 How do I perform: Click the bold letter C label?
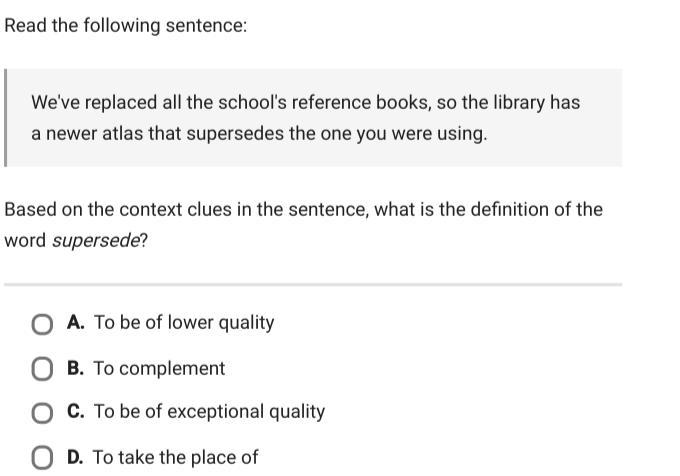(75, 411)
